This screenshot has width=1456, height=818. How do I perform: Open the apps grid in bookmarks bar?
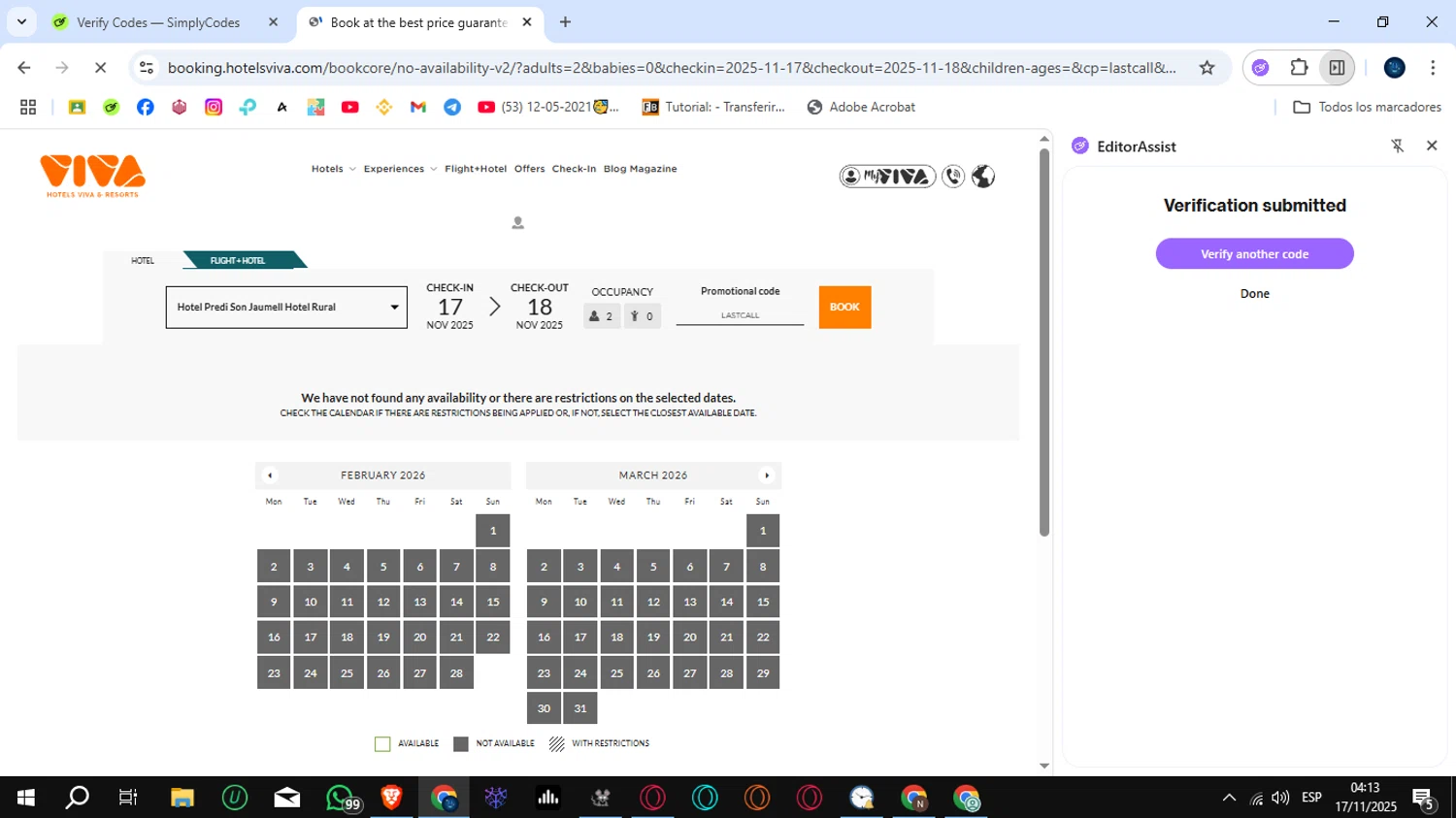click(x=28, y=107)
